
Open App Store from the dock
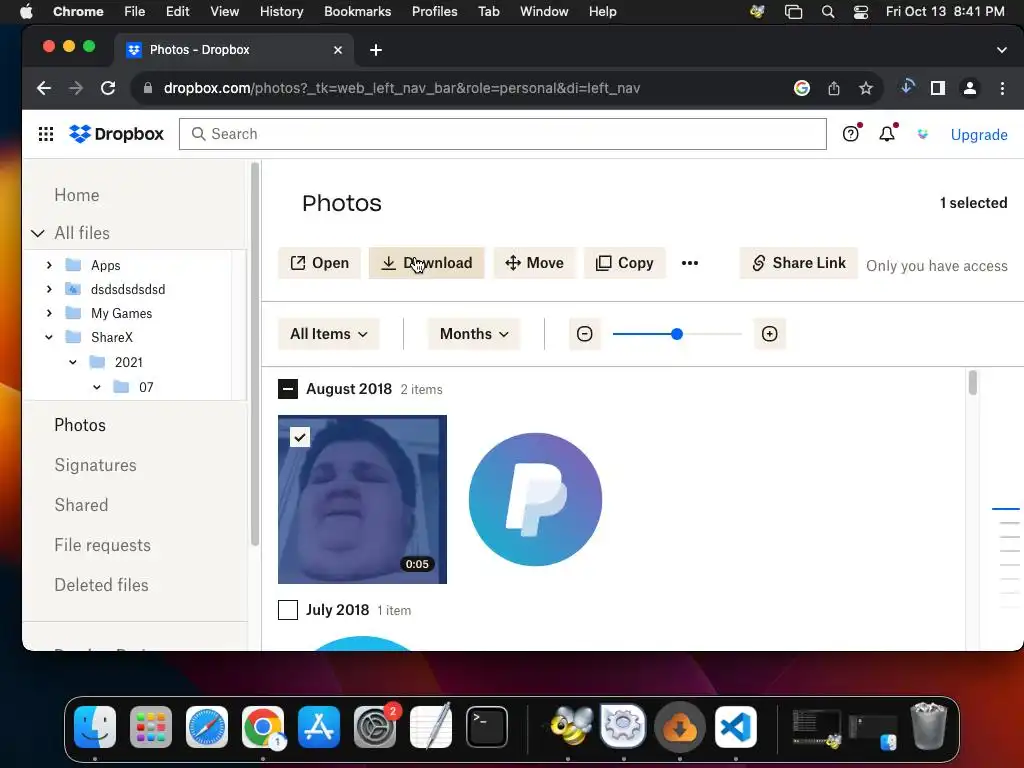pyautogui.click(x=319, y=726)
